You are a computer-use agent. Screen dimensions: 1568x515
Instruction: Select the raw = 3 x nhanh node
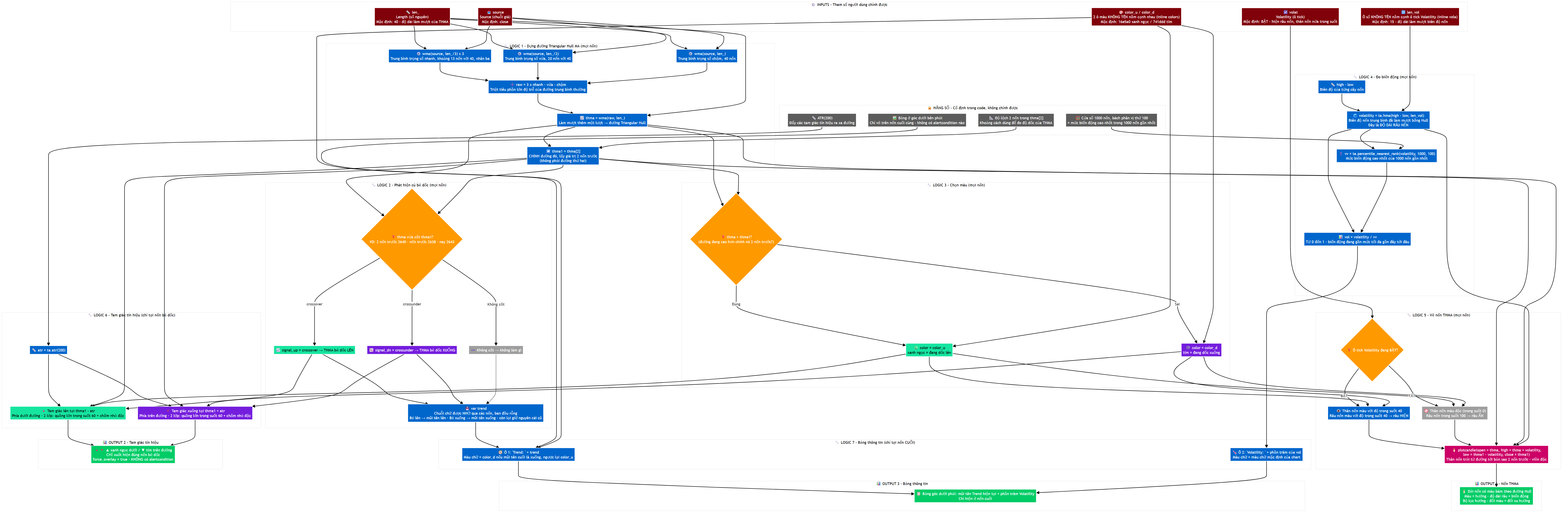coord(538,87)
